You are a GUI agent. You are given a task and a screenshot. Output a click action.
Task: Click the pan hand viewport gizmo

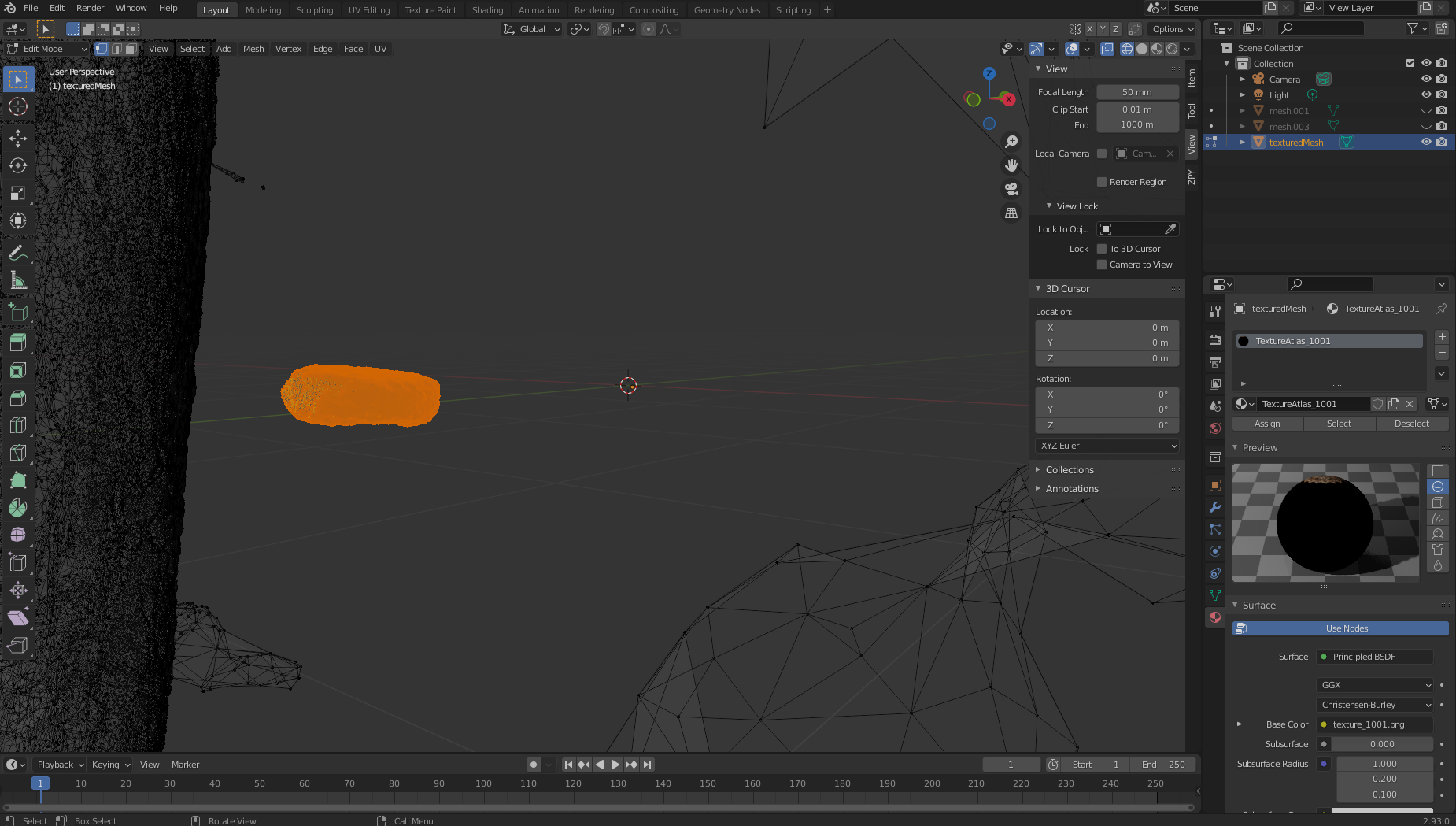1011,165
